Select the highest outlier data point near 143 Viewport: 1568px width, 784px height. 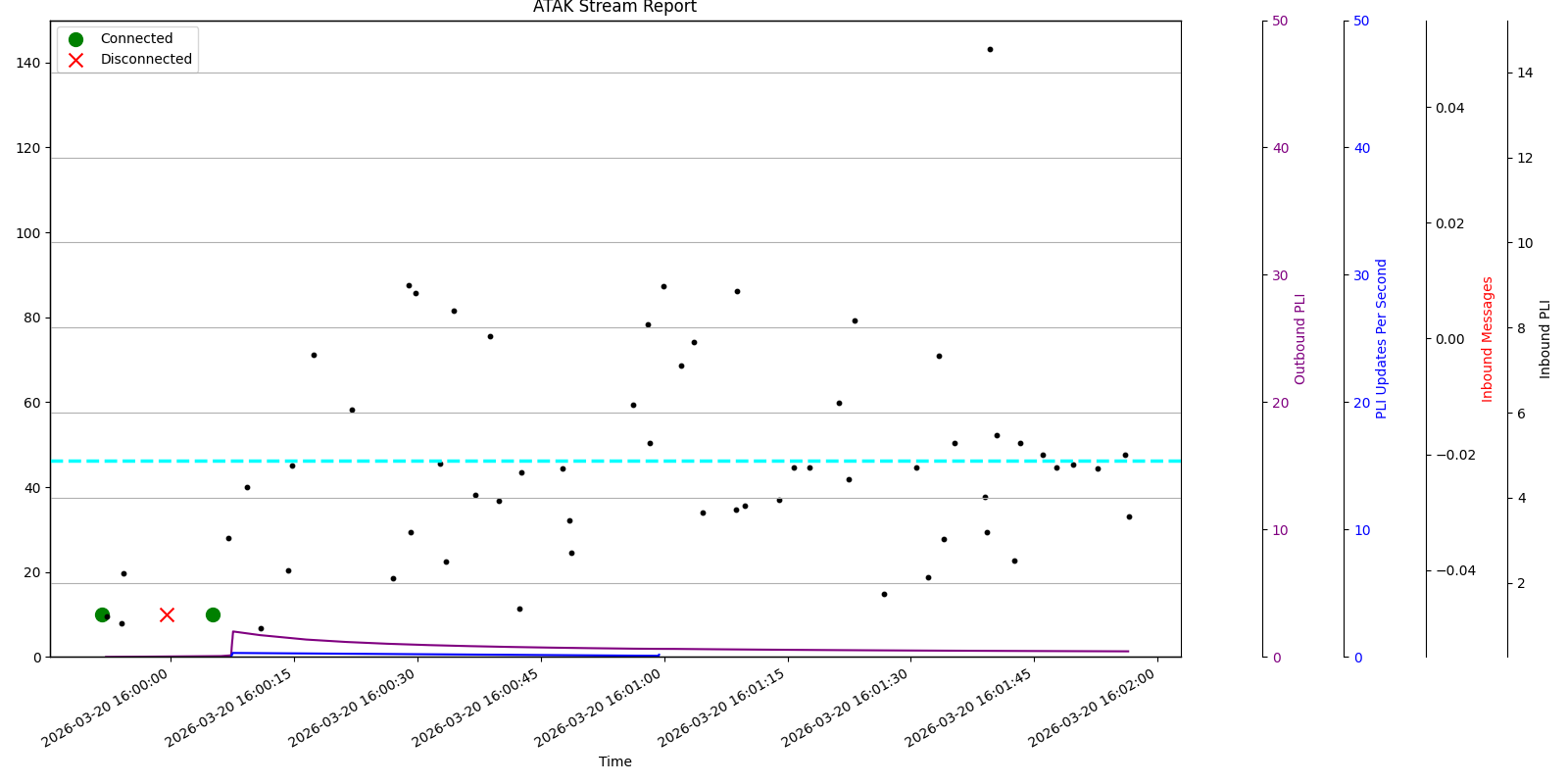[990, 49]
